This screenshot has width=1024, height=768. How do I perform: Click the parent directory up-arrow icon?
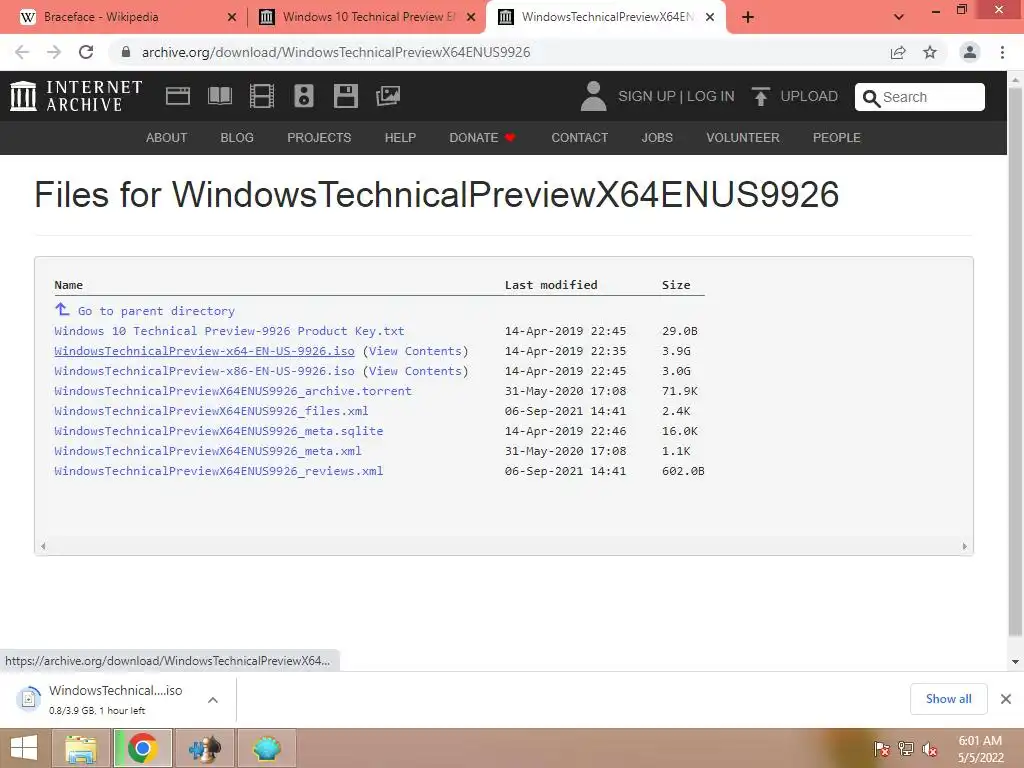click(x=62, y=309)
